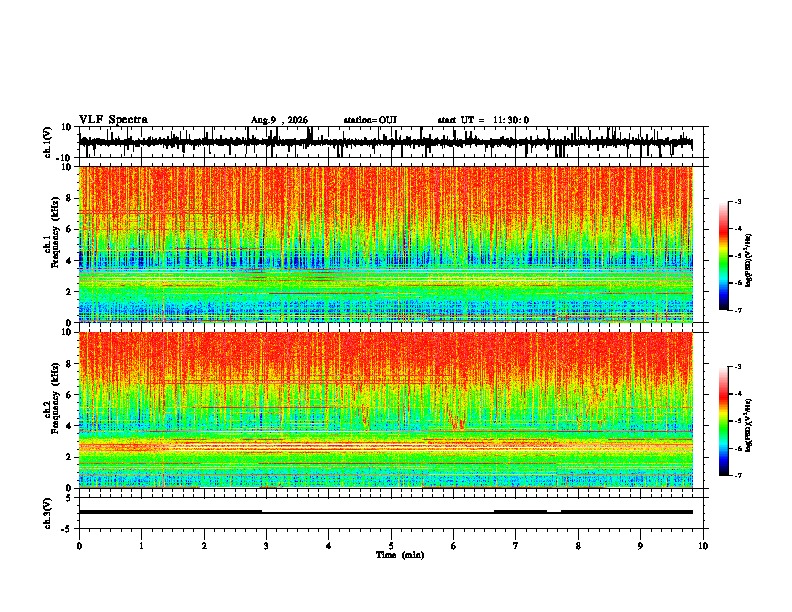Click the "ch.3(V)" axis label

tap(48, 514)
